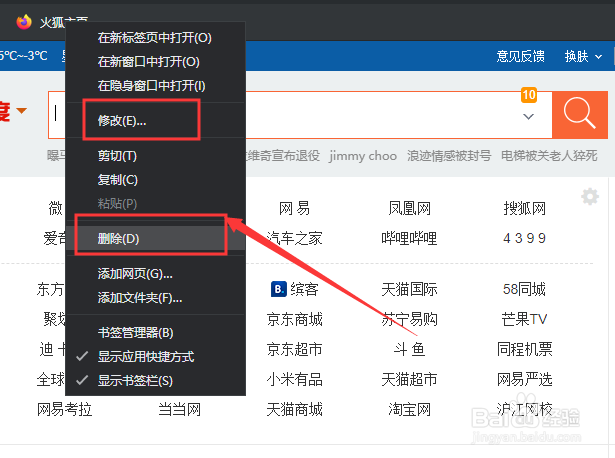Open the 芒果TV site link
This screenshot has height=458, width=615.
(x=524, y=319)
